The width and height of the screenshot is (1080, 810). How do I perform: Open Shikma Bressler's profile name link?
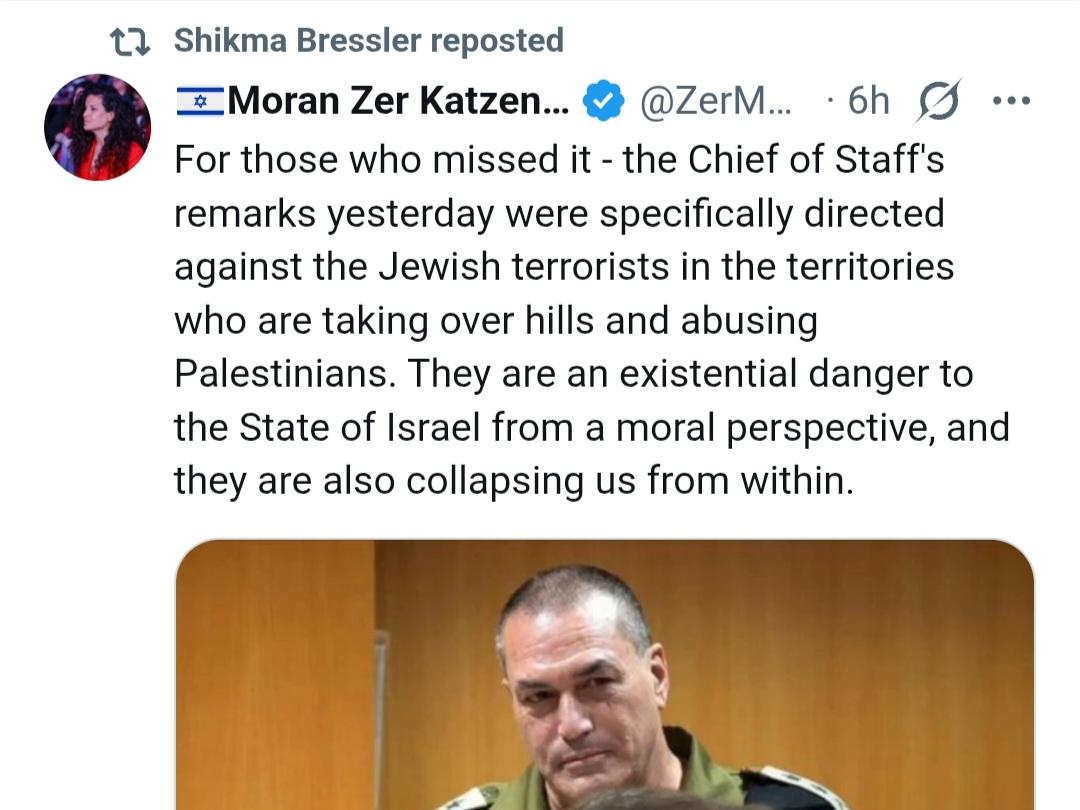(x=297, y=41)
